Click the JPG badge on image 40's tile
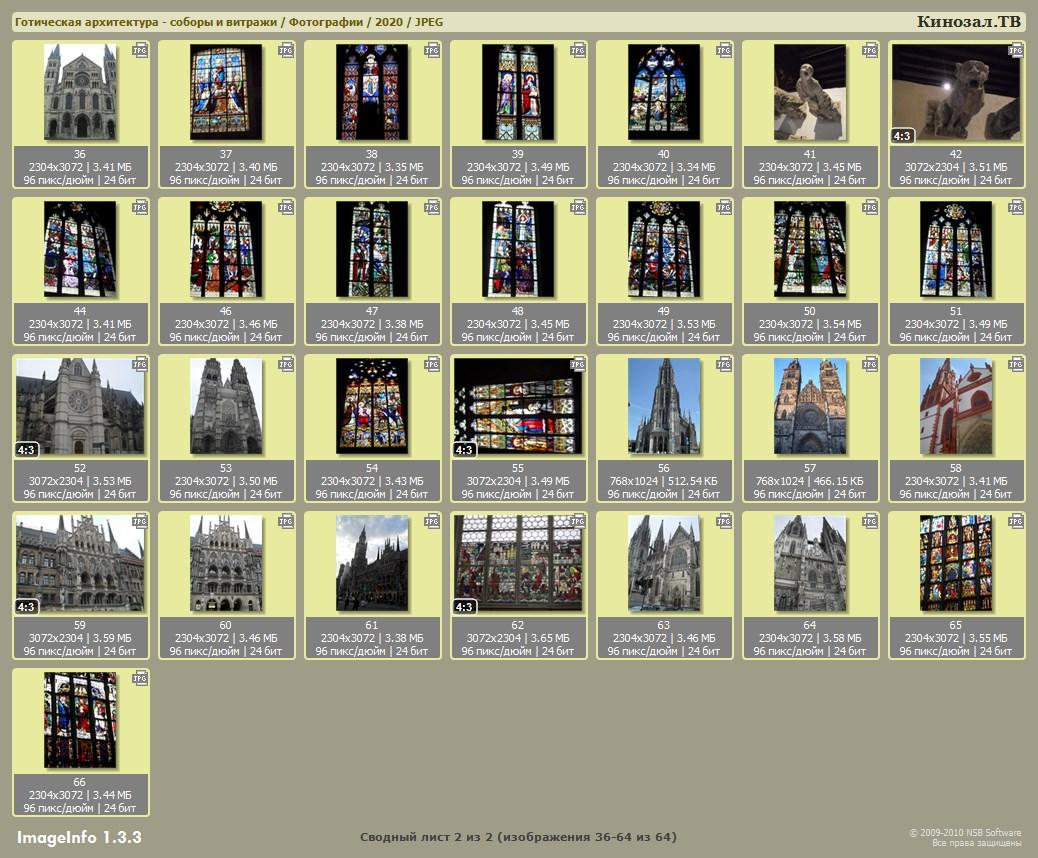 point(724,50)
